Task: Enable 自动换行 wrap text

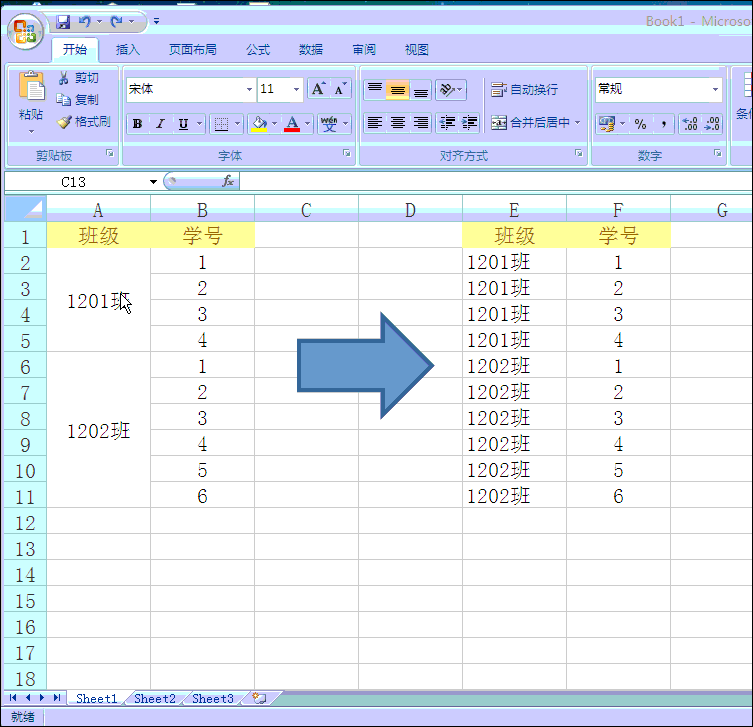Action: click(524, 89)
